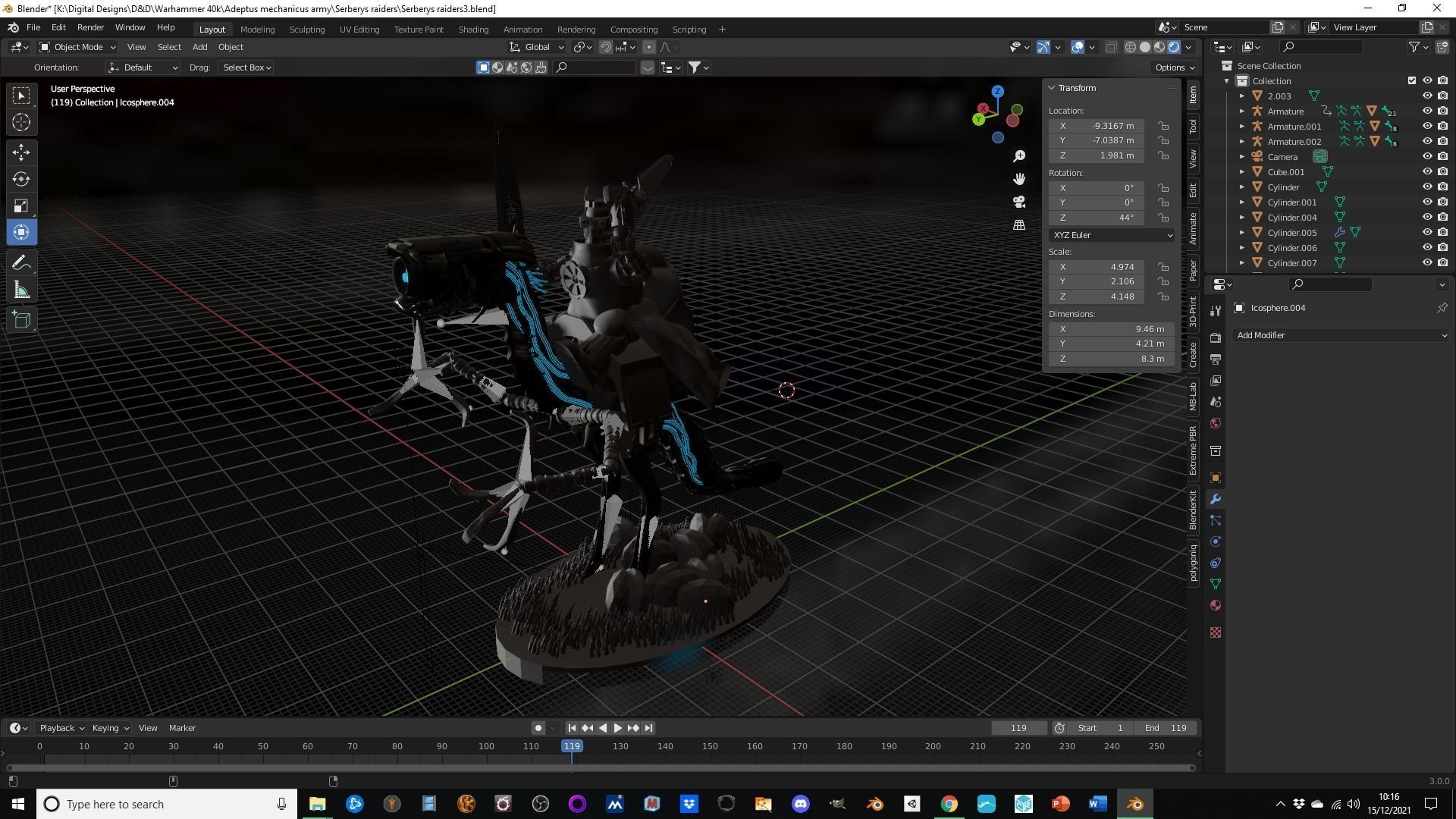Click the pan hand gizmo icon

[1019, 179]
